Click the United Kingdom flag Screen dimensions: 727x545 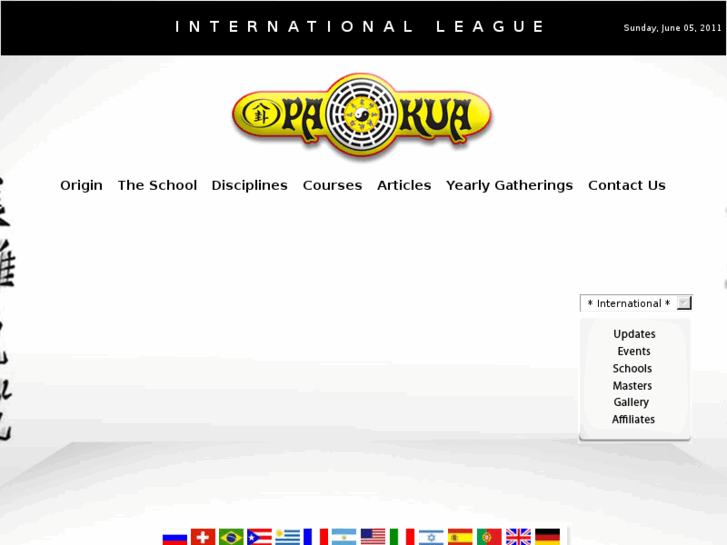(x=518, y=537)
